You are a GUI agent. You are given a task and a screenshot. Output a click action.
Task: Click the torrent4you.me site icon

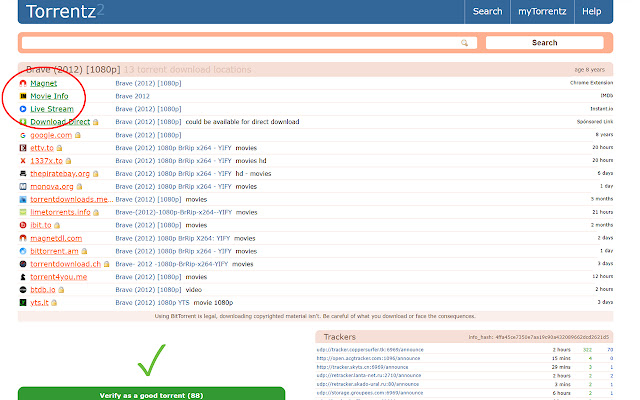tap(23, 277)
